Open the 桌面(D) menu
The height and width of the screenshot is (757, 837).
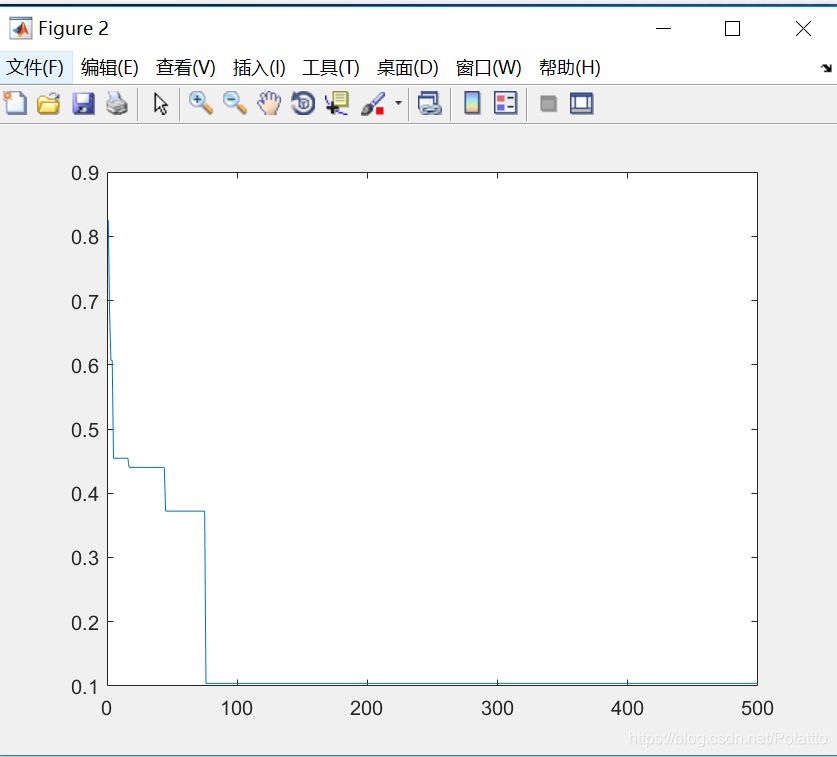point(407,68)
